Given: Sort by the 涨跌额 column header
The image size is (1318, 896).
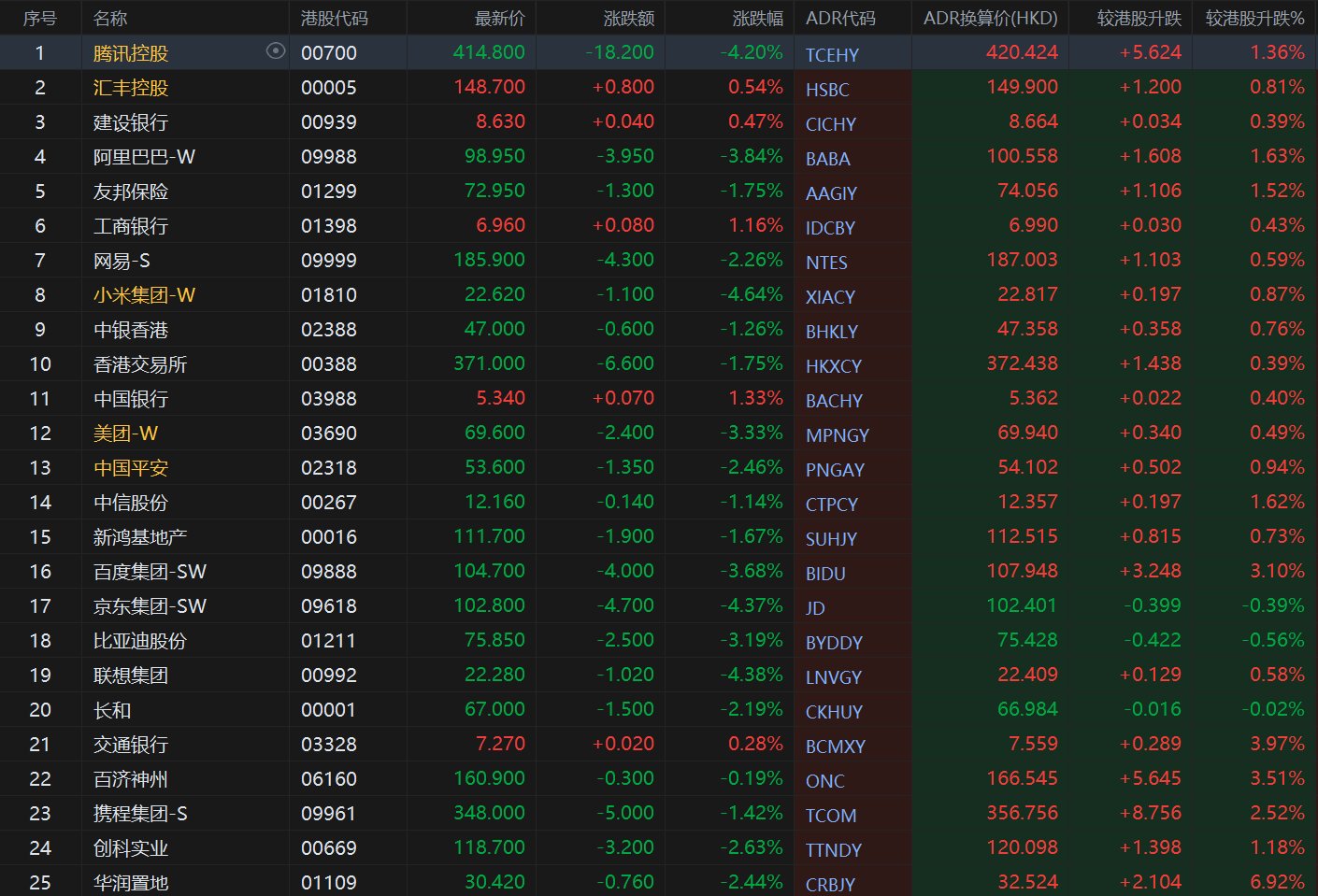Looking at the screenshot, I should [629, 18].
